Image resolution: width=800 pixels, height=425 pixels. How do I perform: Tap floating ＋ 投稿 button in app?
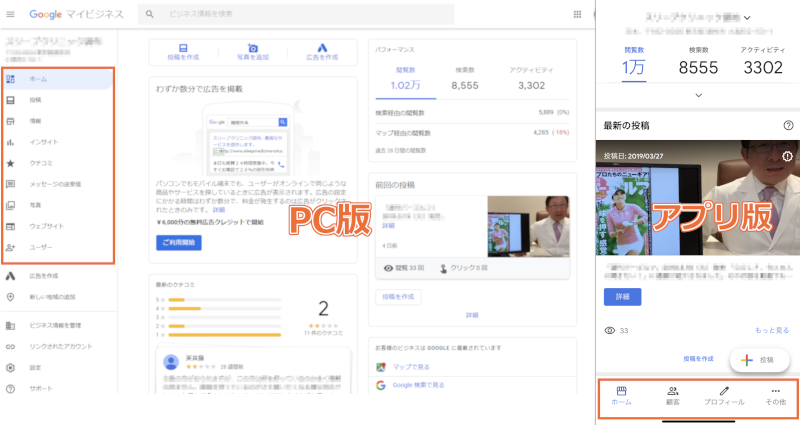point(760,360)
